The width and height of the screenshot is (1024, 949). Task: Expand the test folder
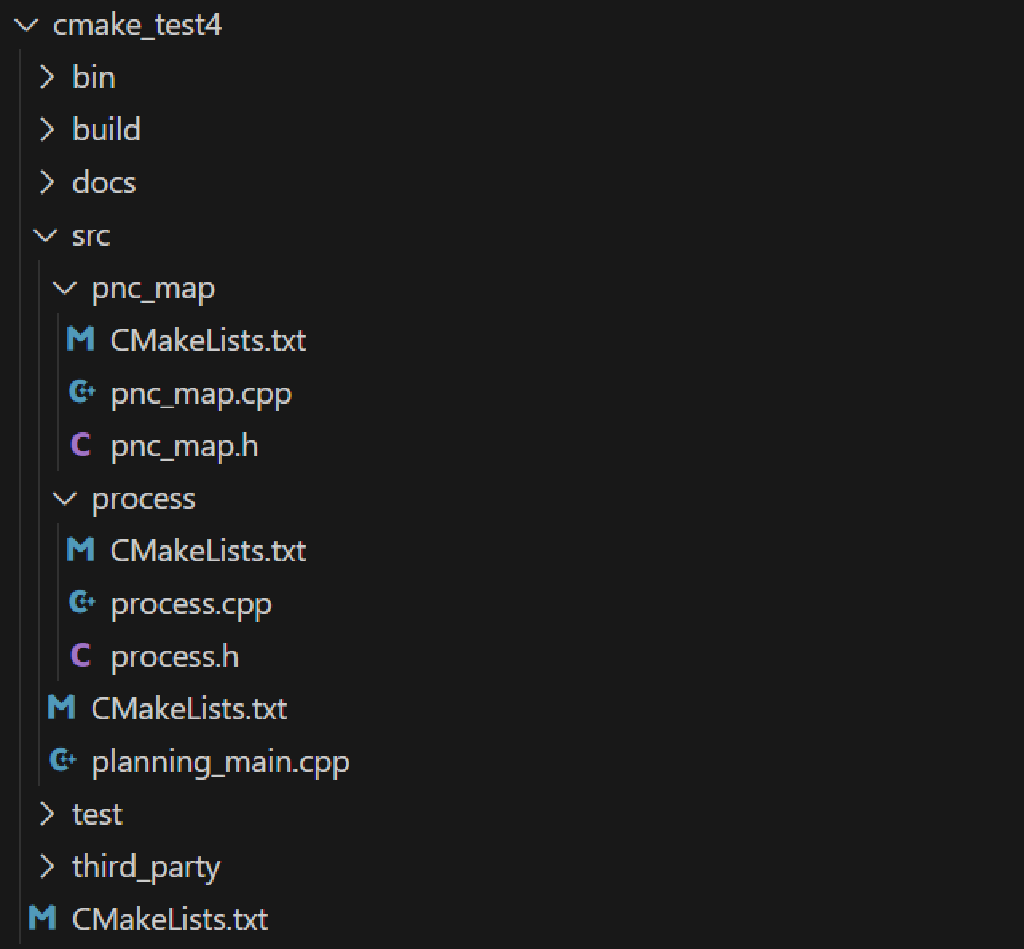coord(46,813)
